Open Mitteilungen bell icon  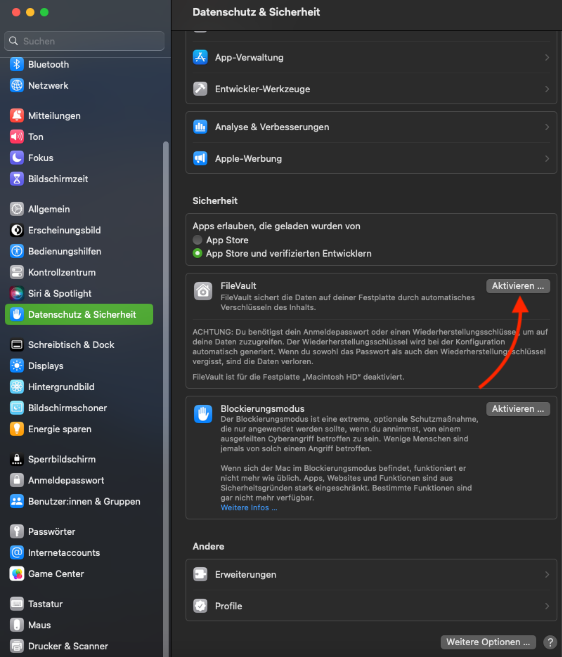(x=17, y=116)
